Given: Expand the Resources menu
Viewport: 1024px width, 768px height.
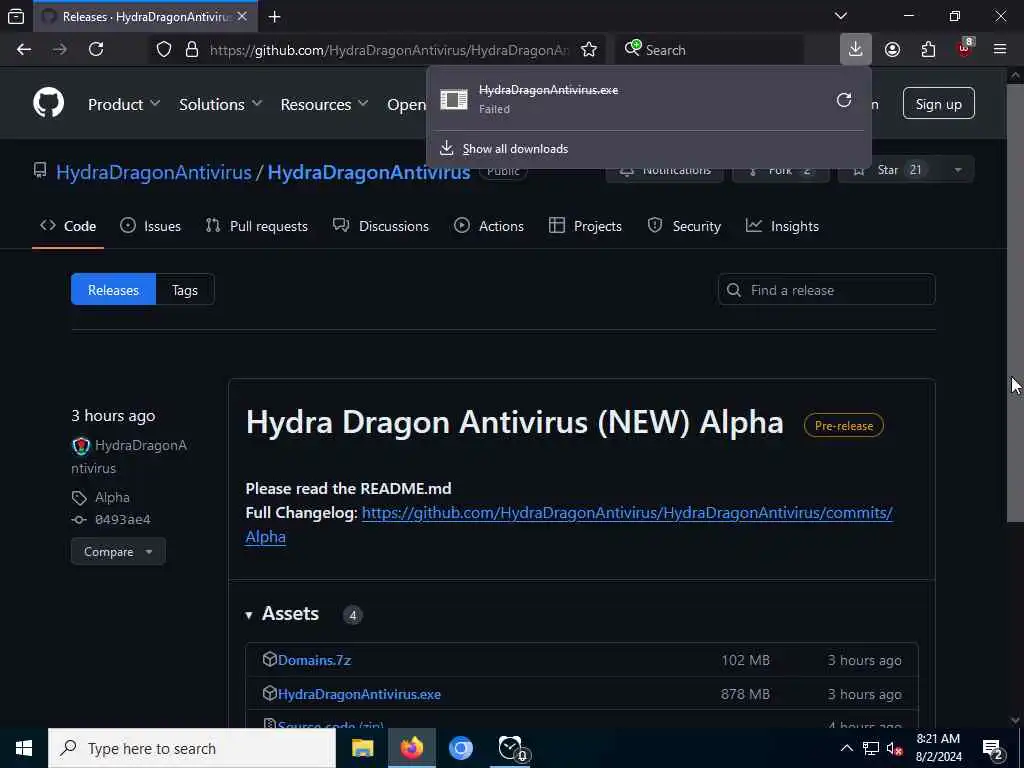Looking at the screenshot, I should click(324, 104).
